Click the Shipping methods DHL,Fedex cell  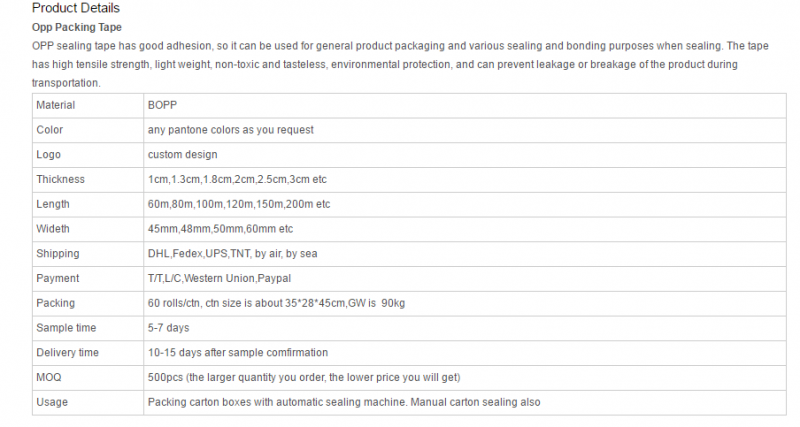(465, 254)
